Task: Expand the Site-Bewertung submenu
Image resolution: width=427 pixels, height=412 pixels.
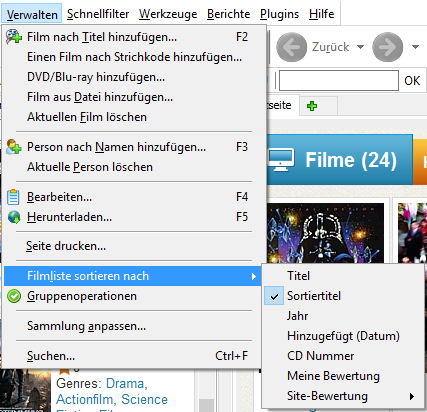Action: (x=343, y=396)
